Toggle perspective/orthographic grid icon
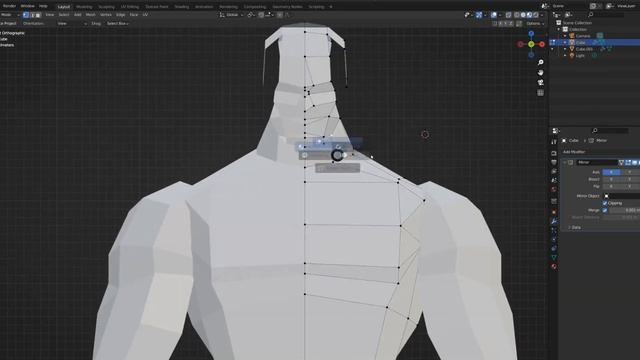This screenshot has height=360, width=640. (540, 93)
